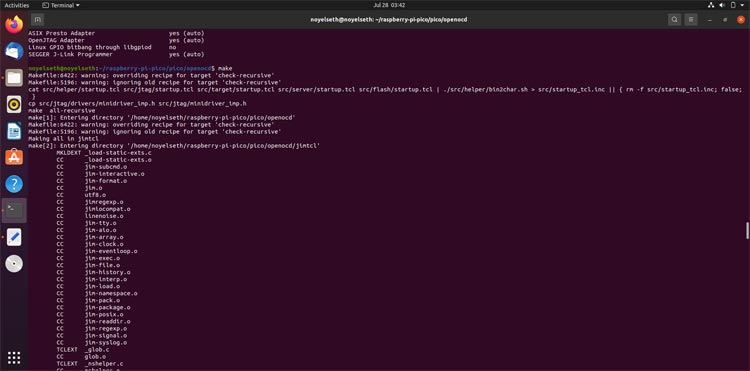Click the 'jim-signal.o' line
Image resolution: width=750 pixels, height=371 pixels.
[92, 336]
